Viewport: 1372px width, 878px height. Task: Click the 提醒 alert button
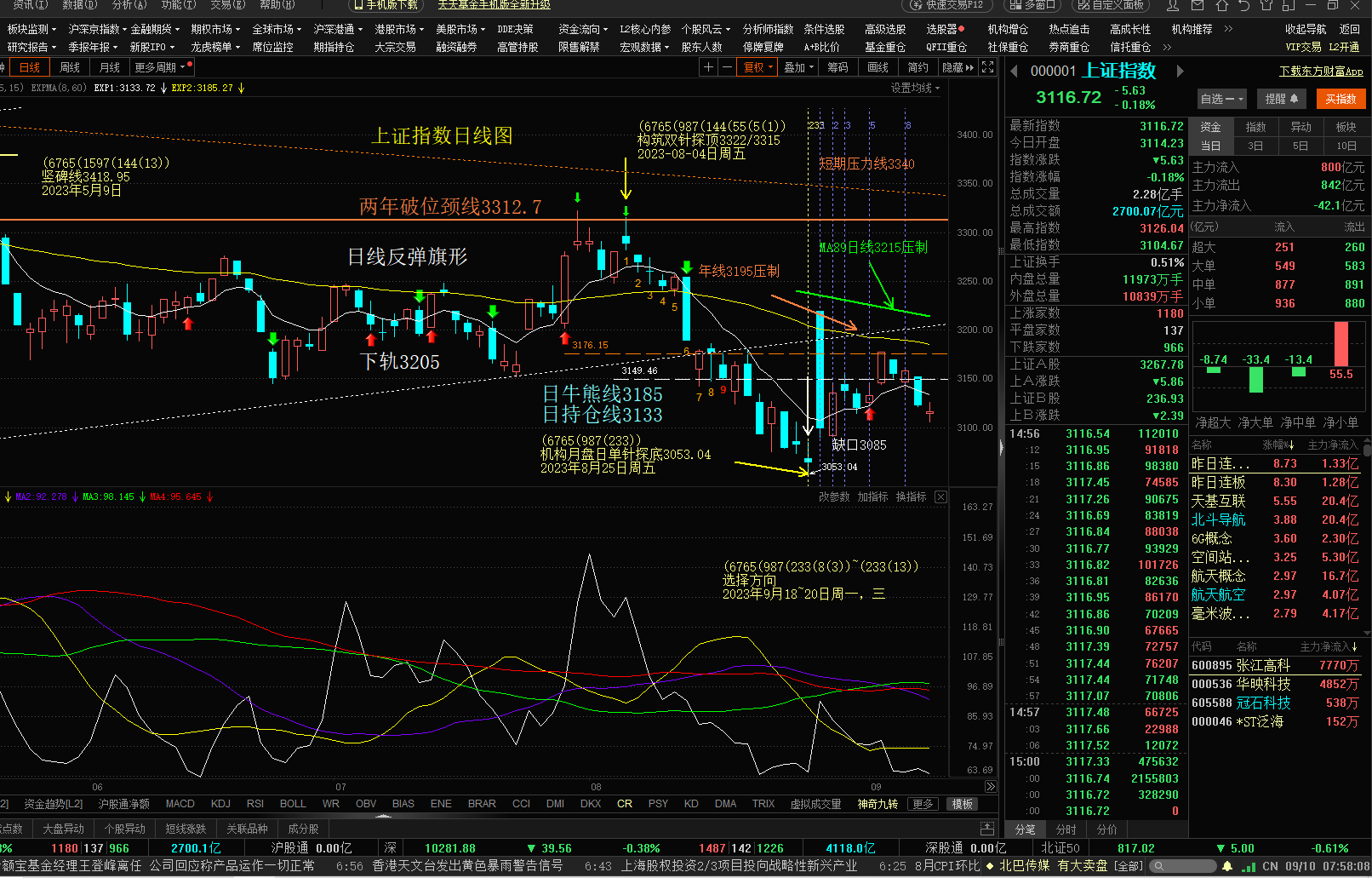[1282, 100]
